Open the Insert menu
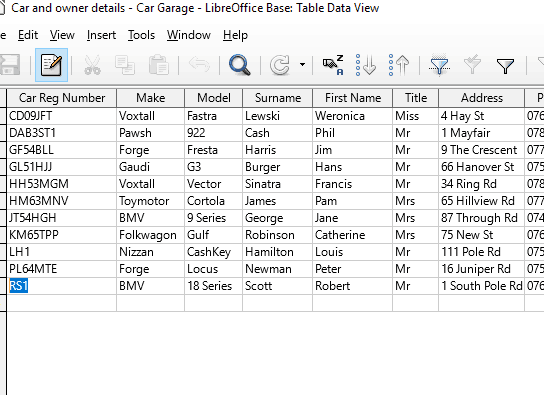544x395 pixels. coord(101,35)
